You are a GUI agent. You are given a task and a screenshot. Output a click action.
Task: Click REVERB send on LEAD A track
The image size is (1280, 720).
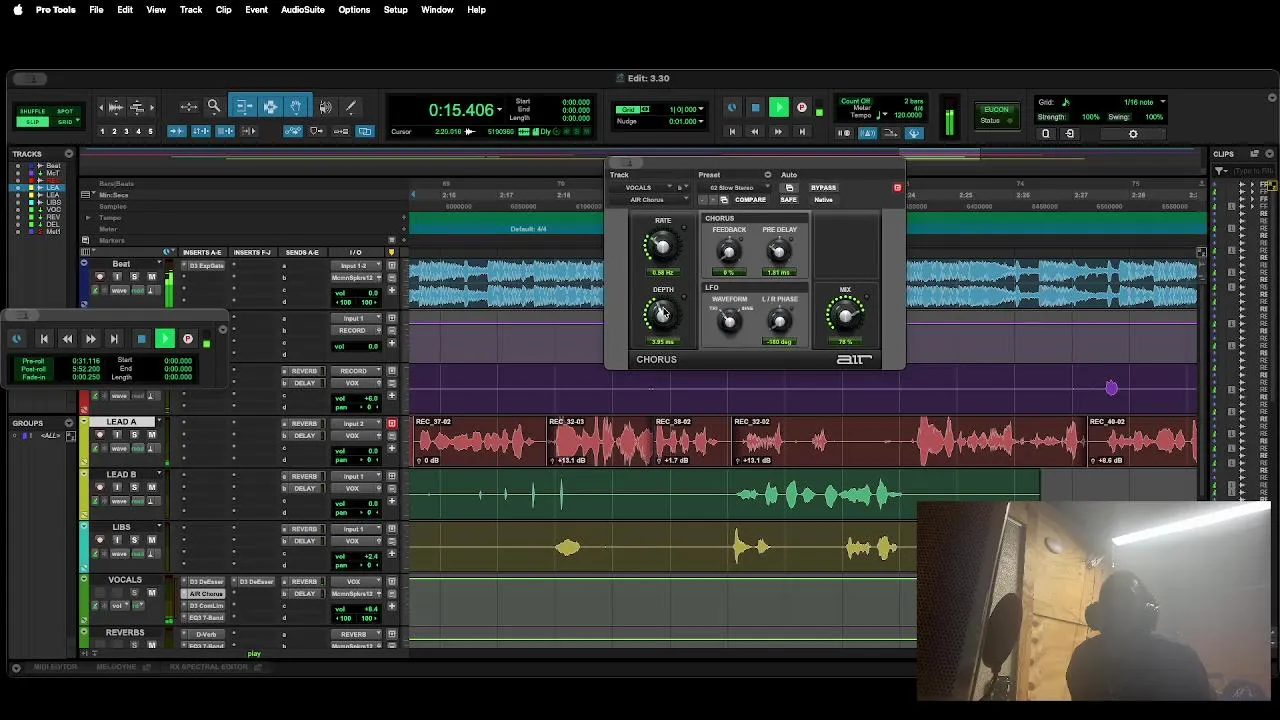[x=304, y=424]
